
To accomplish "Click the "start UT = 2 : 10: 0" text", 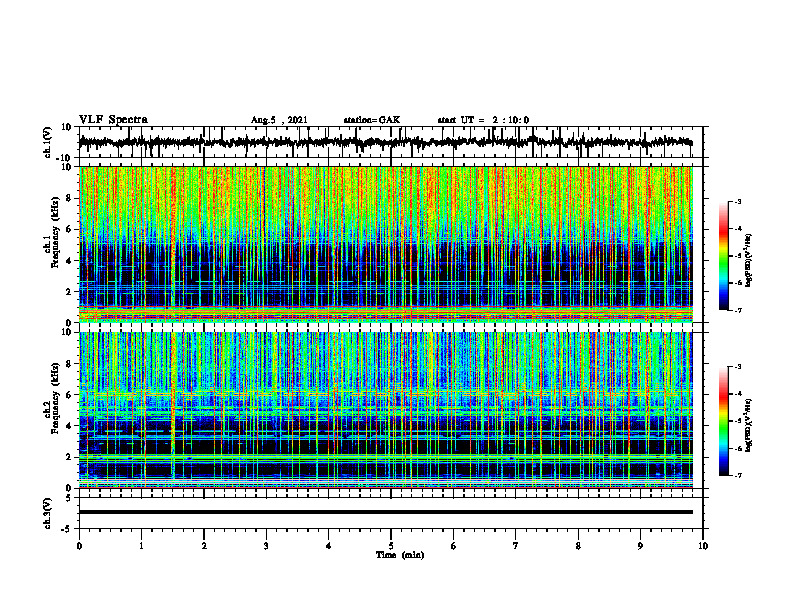I will (x=483, y=120).
